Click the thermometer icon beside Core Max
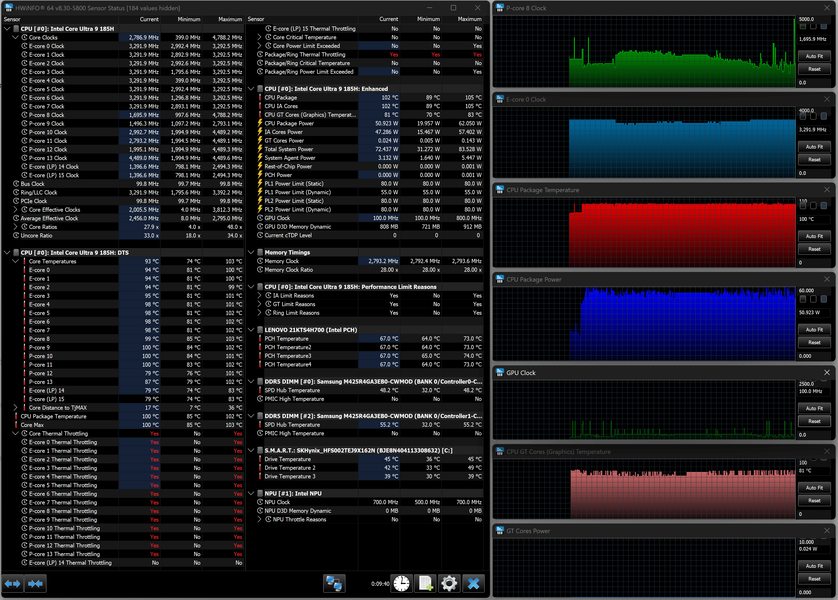The width and height of the screenshot is (838, 600). [x=16, y=425]
